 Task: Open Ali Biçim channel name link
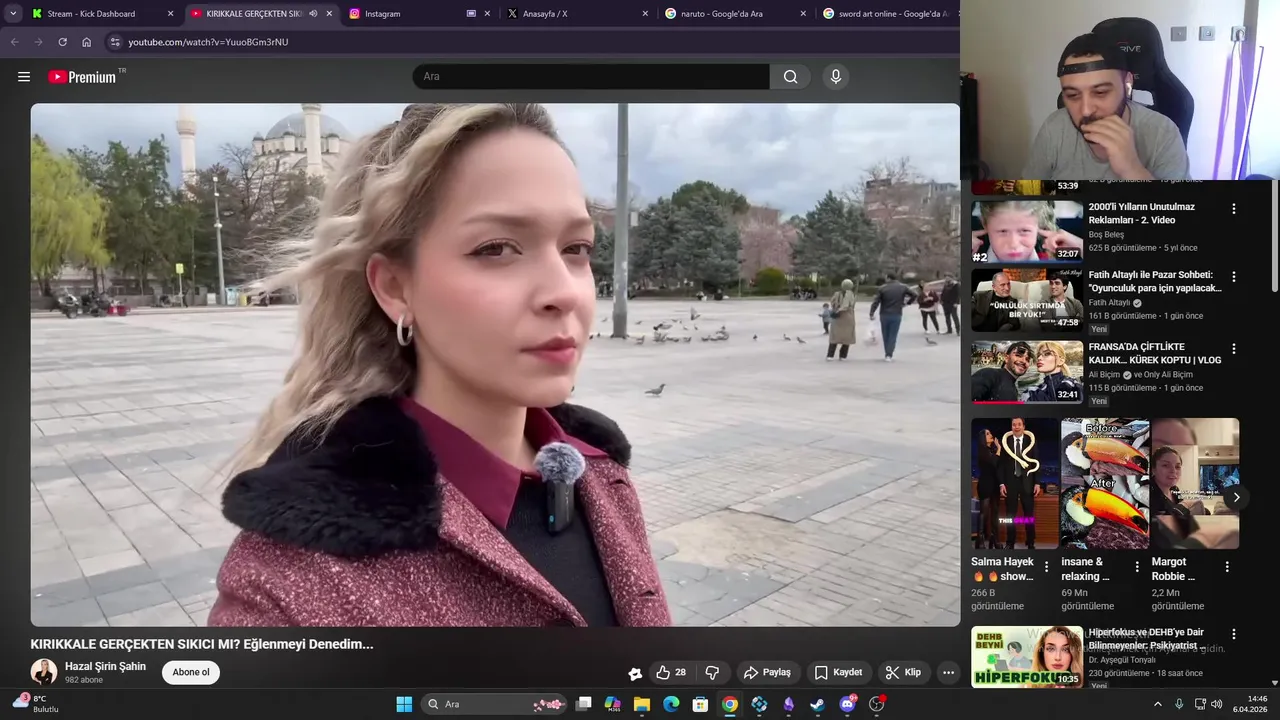coord(1104,375)
